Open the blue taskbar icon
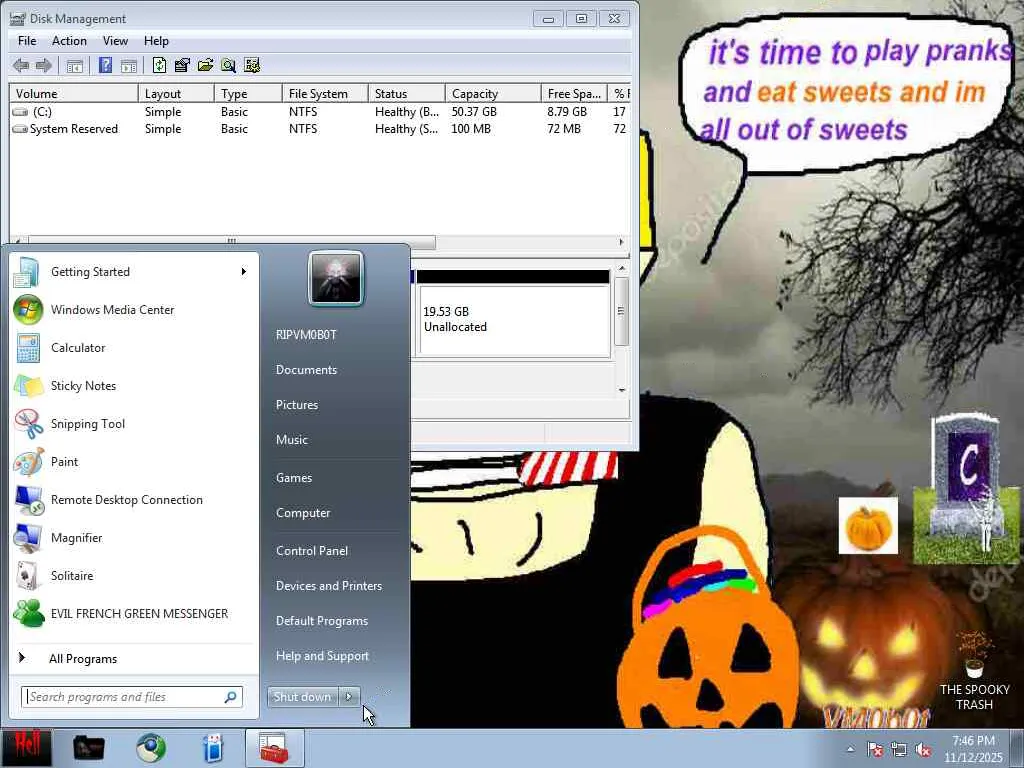This screenshot has height=768, width=1024. coord(213,748)
